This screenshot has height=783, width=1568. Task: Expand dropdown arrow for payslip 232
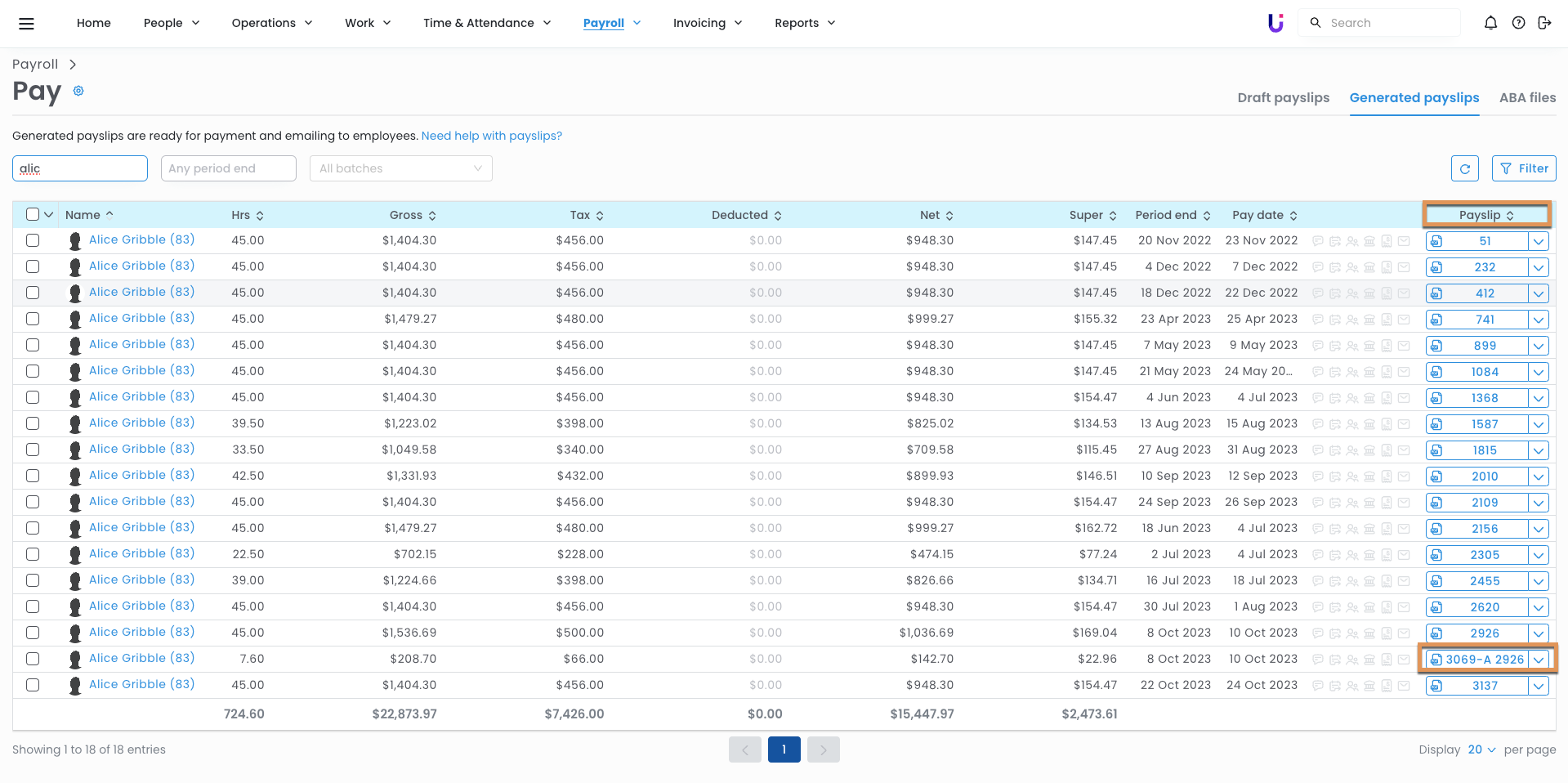click(x=1539, y=267)
